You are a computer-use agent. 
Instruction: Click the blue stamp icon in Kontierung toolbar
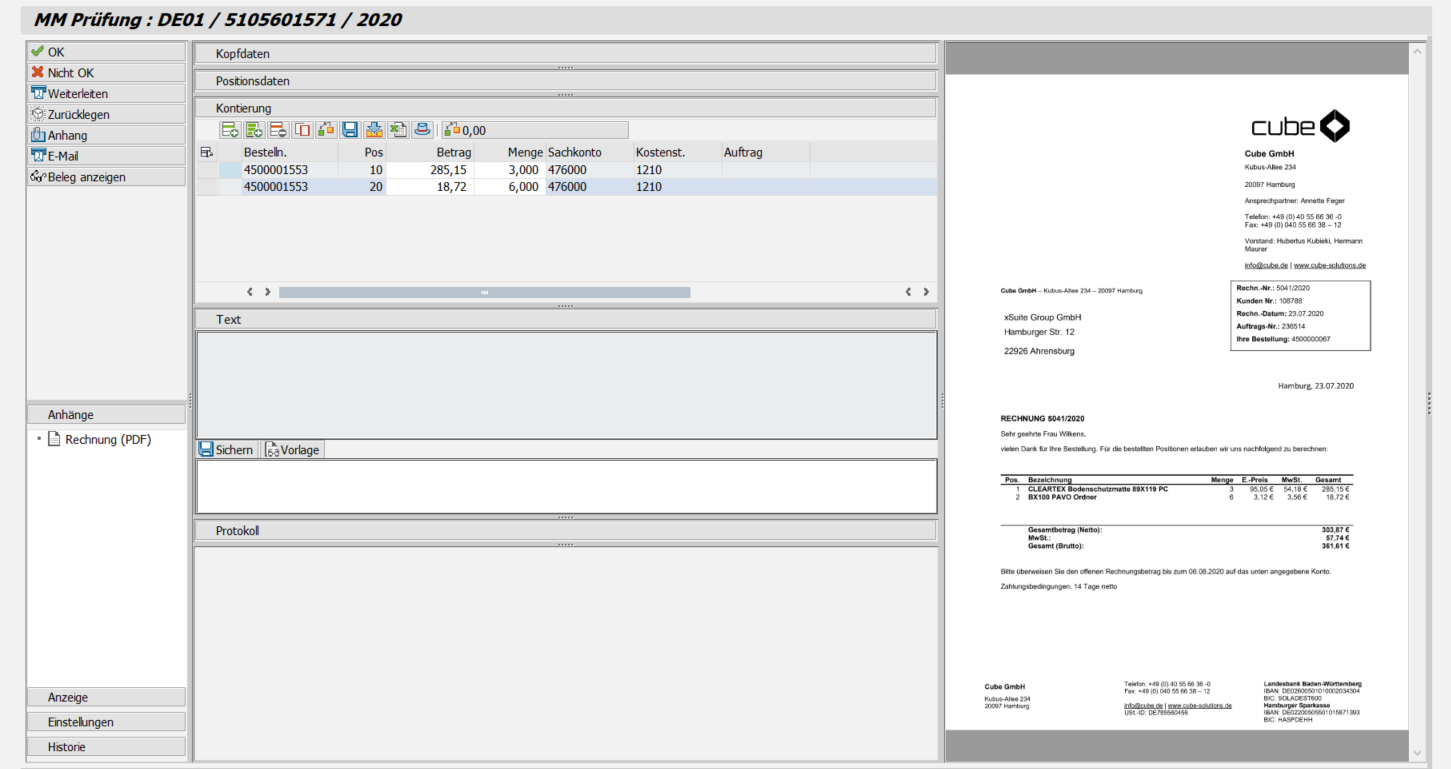tap(422, 130)
